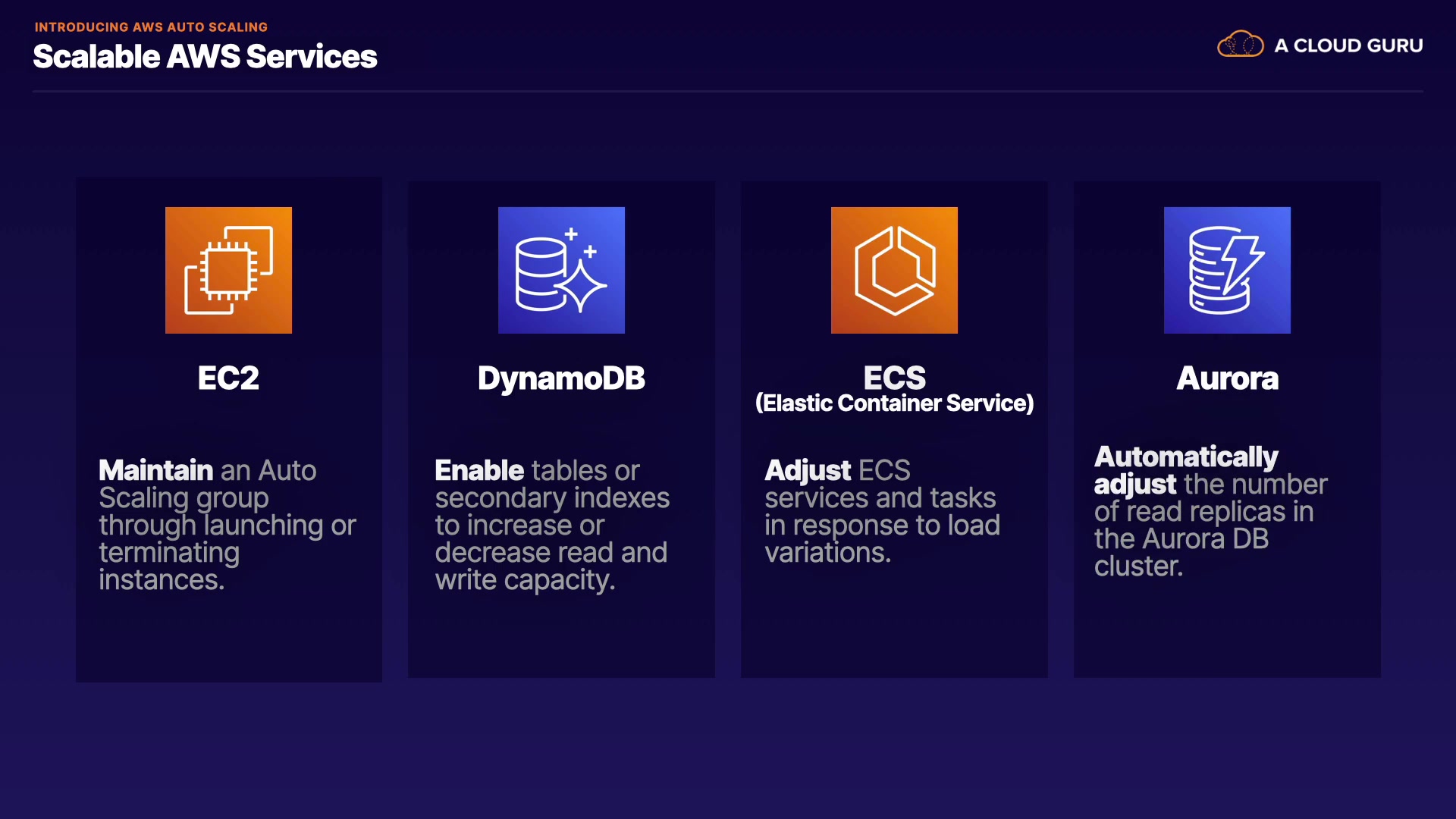Click the blue DynamoDB database icon
Screen dimensions: 1456x819
click(x=561, y=270)
